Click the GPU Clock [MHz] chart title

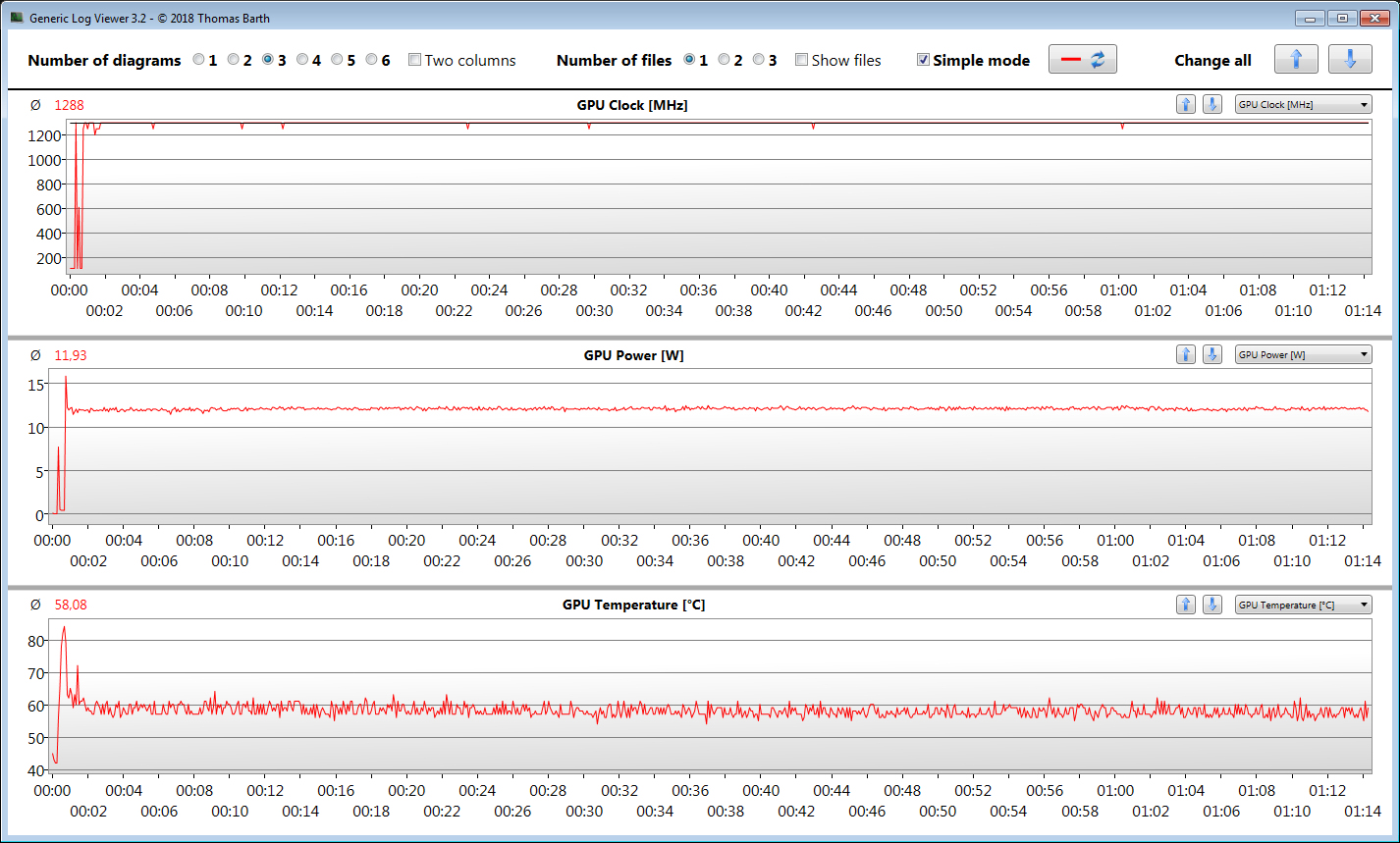click(x=632, y=105)
